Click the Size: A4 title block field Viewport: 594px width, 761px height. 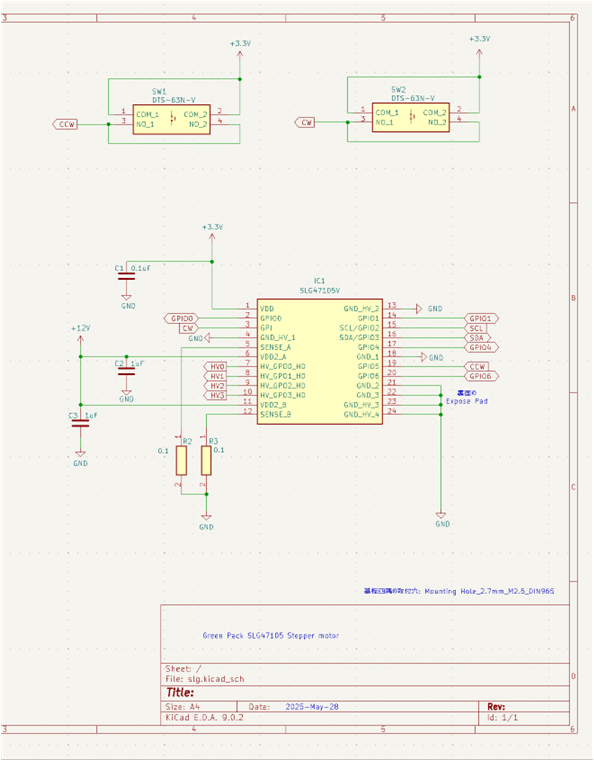[182, 707]
